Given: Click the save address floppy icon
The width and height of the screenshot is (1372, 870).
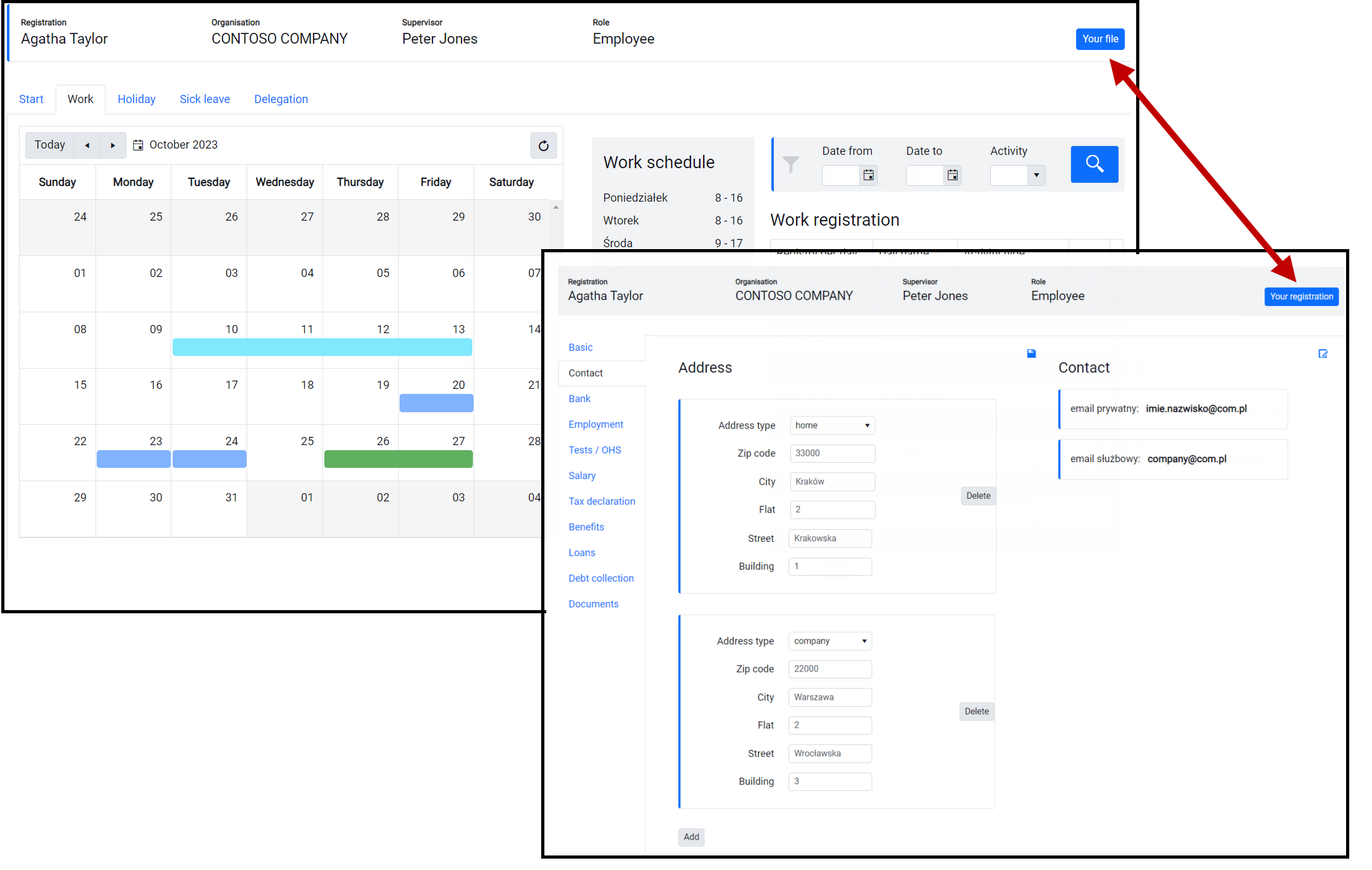Looking at the screenshot, I should click(x=1031, y=353).
